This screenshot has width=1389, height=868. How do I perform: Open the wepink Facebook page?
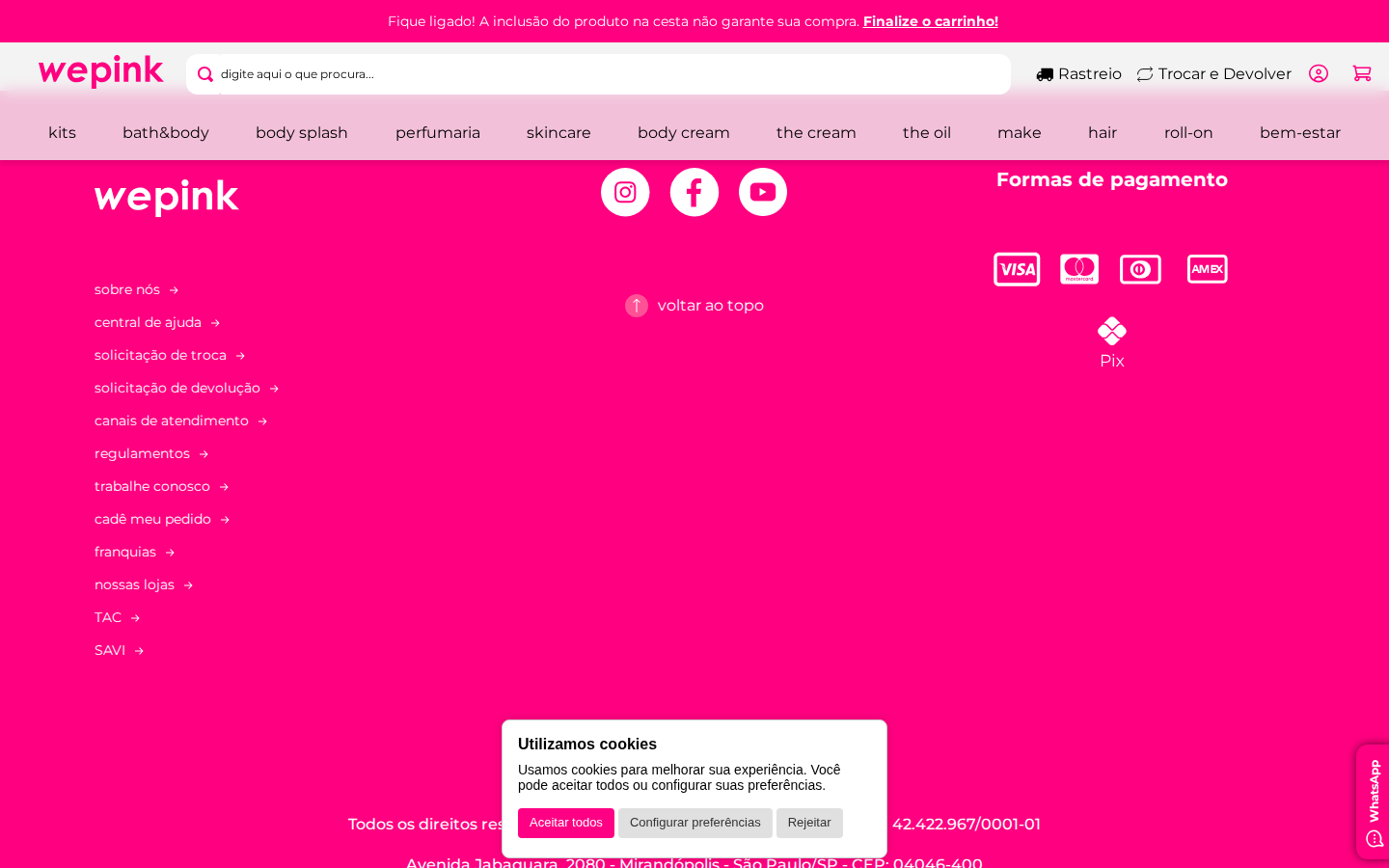[x=694, y=192]
